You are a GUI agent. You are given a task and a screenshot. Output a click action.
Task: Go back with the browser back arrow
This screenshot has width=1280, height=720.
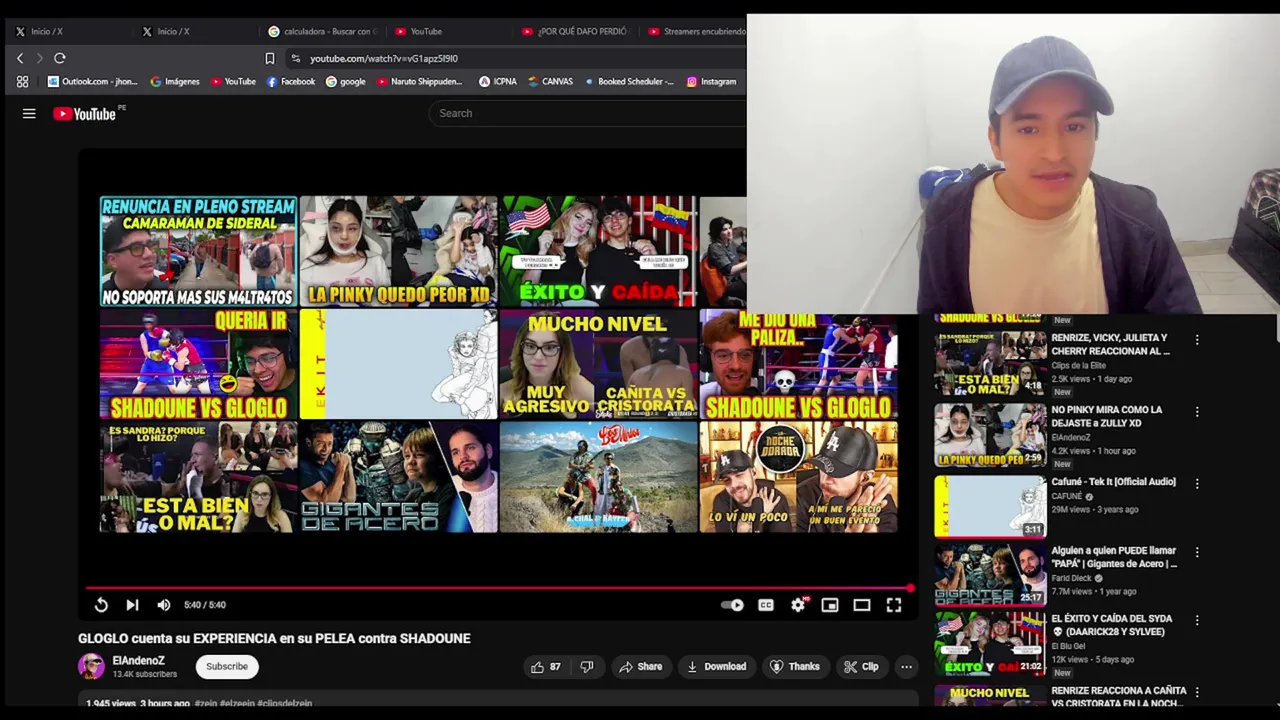(x=20, y=58)
